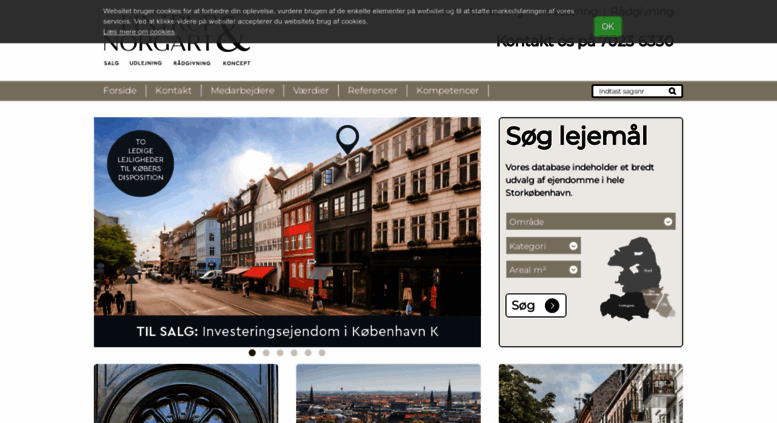Open the Forside menu item

[x=120, y=91]
